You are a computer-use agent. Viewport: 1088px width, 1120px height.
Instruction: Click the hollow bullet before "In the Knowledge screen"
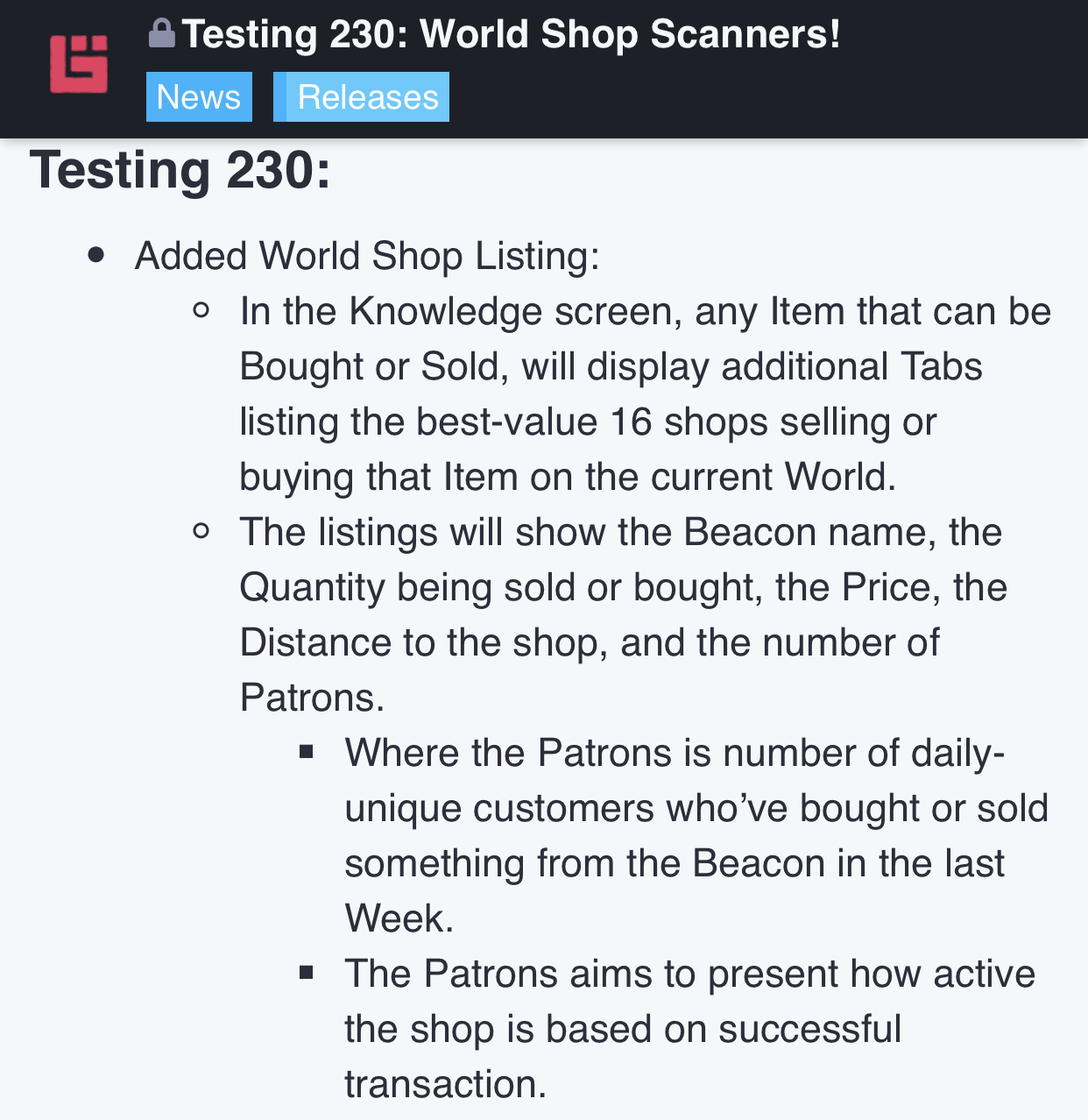pyautogui.click(x=201, y=310)
